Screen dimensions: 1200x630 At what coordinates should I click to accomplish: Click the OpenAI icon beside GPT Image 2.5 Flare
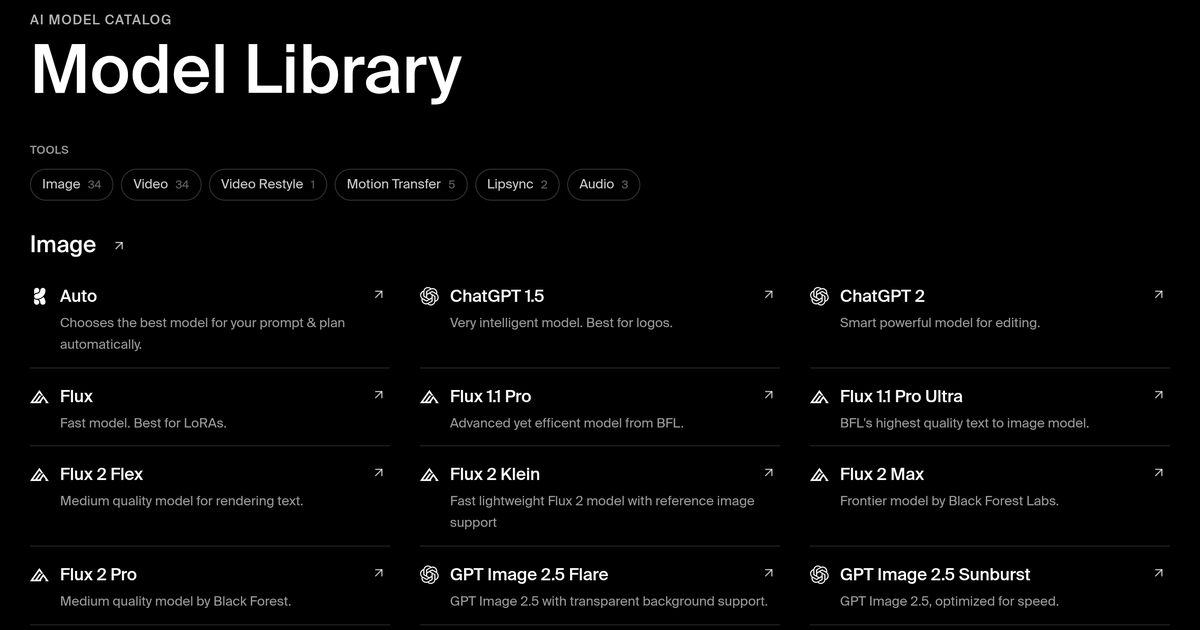429,574
